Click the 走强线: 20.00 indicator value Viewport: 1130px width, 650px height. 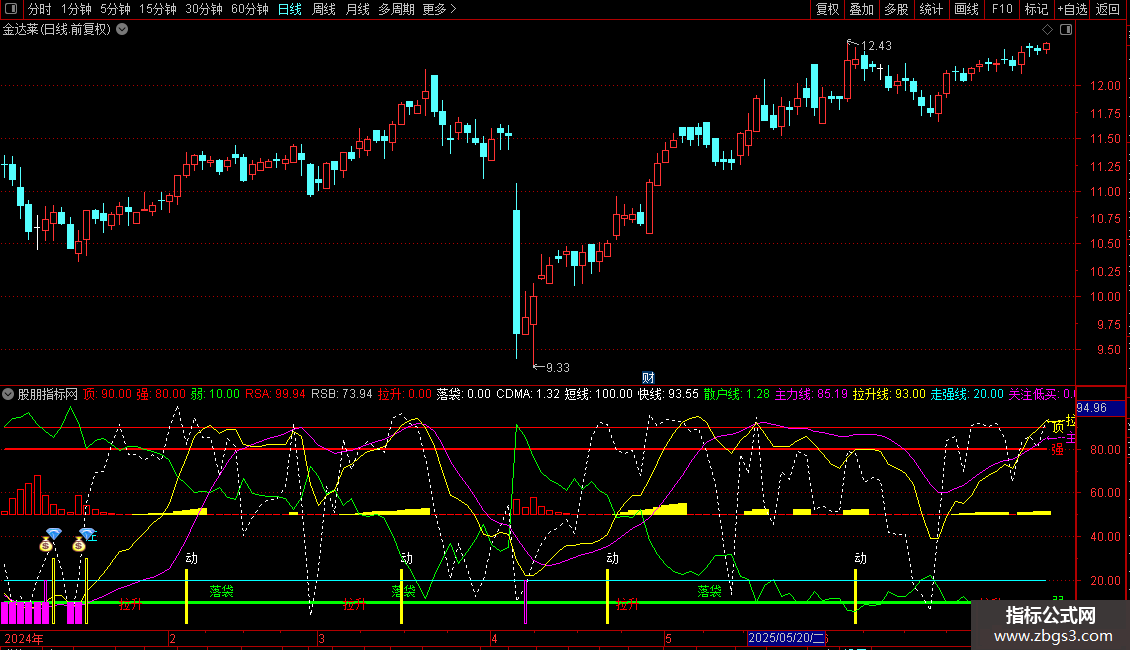coord(967,394)
